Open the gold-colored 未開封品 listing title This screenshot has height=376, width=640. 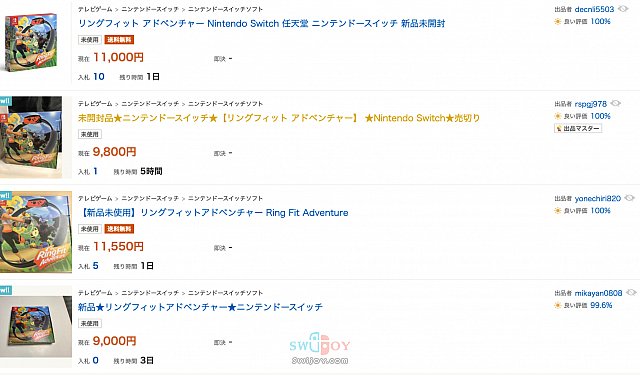pyautogui.click(x=279, y=118)
